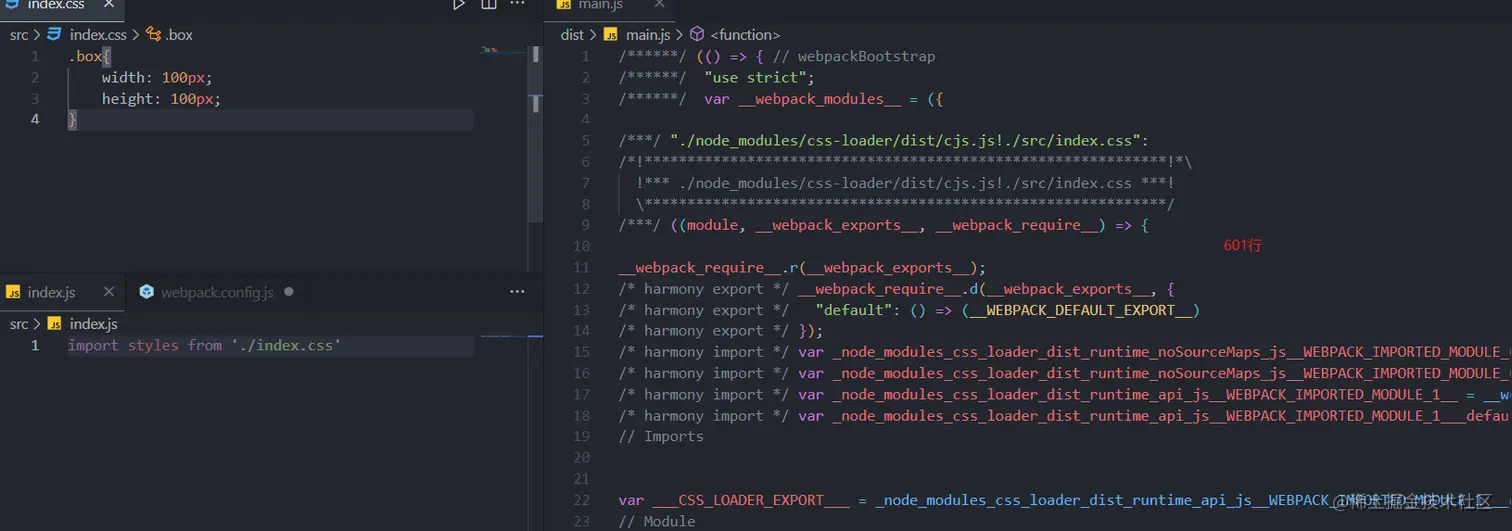Close the index.css tab
1512x531 pixels.
[109, 5]
